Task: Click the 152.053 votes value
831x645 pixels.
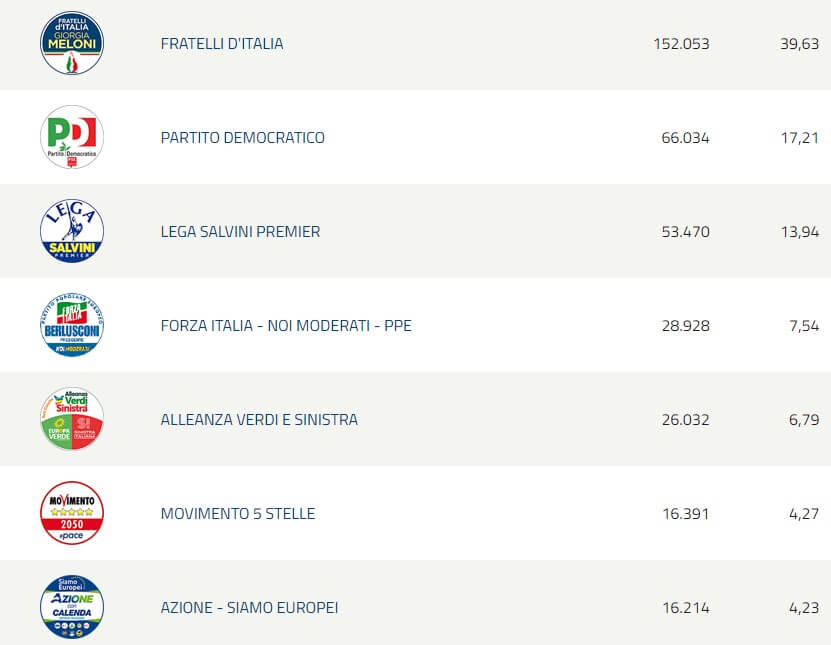Action: point(680,44)
